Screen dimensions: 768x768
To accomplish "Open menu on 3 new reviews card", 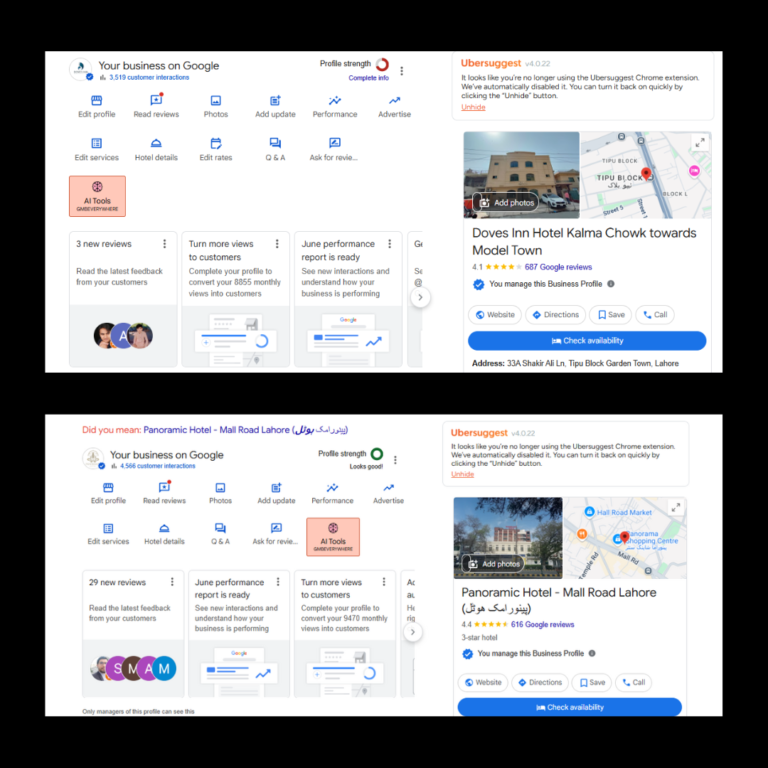I will click(x=165, y=243).
